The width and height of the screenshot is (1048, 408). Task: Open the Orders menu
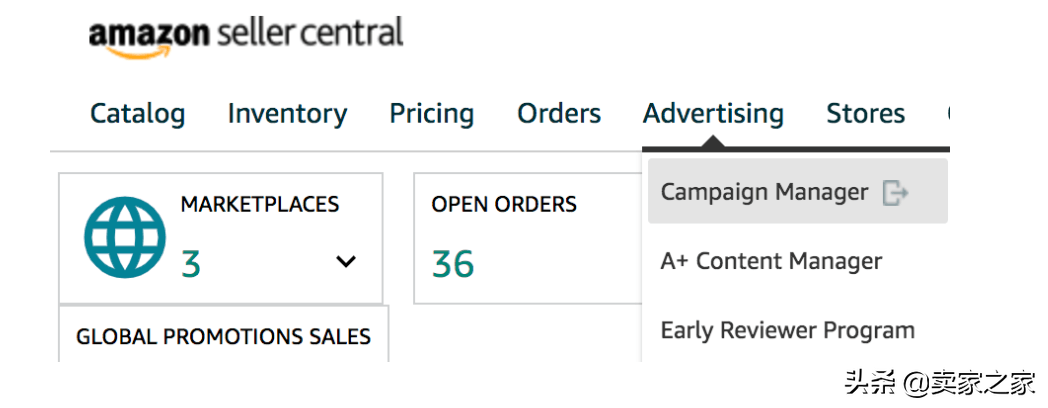coord(559,114)
